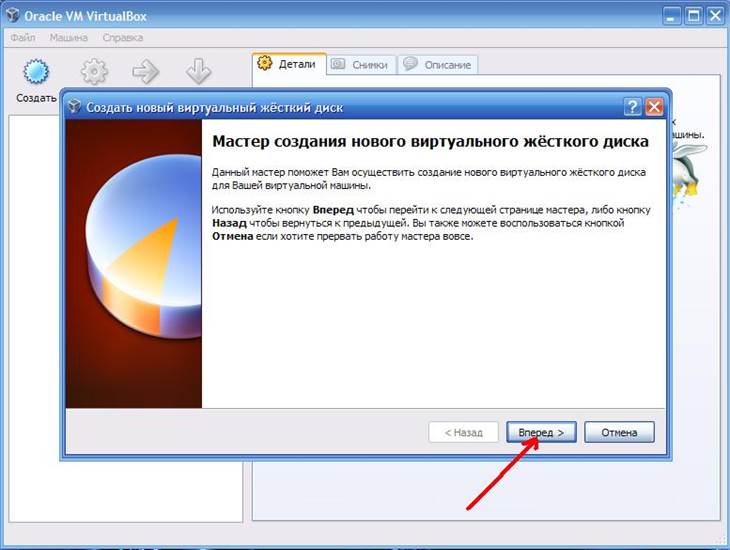Click the < Назад button in the wizard

(463, 433)
